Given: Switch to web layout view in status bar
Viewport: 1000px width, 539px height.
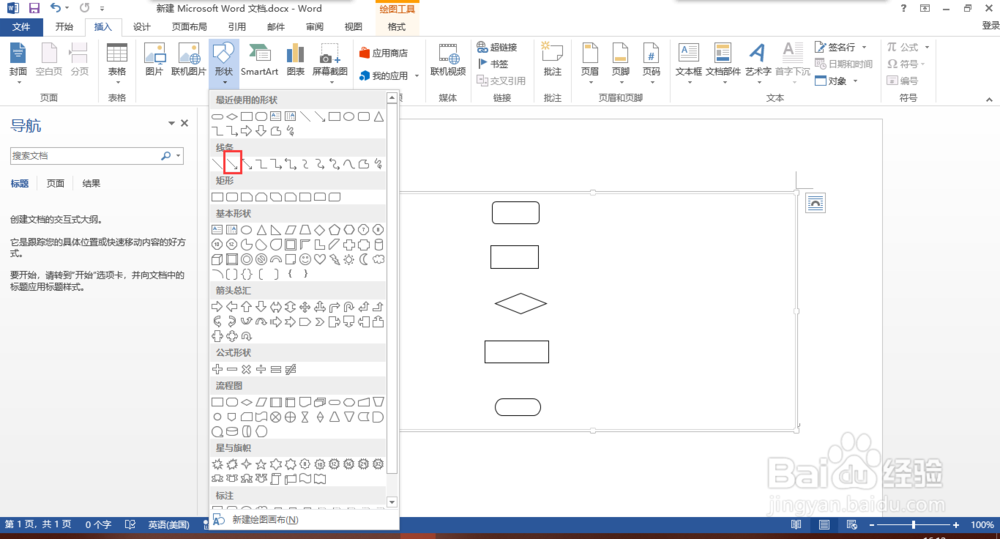Looking at the screenshot, I should (852, 524).
